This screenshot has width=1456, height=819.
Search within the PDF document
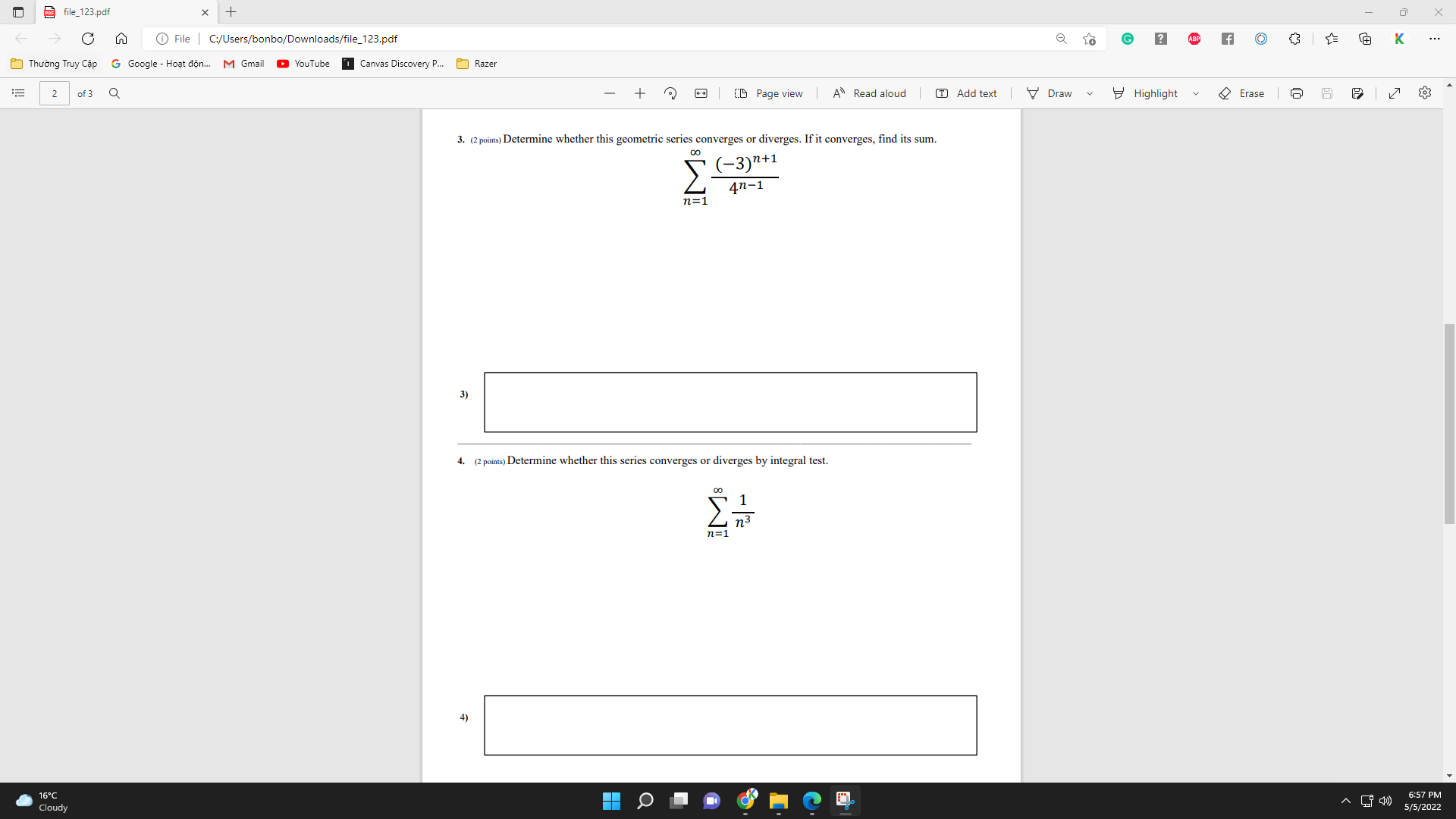click(x=115, y=93)
